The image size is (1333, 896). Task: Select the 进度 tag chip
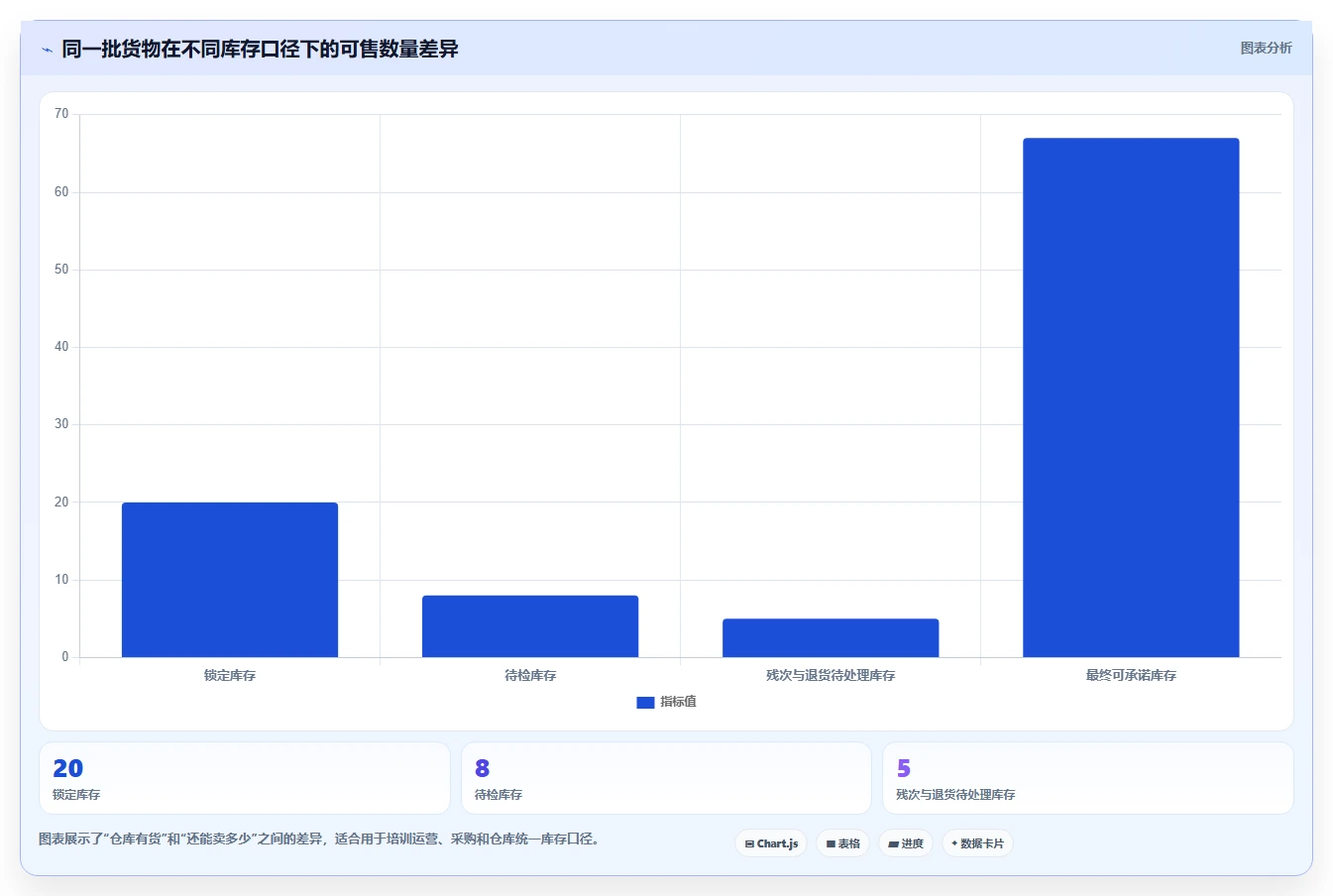tap(906, 843)
